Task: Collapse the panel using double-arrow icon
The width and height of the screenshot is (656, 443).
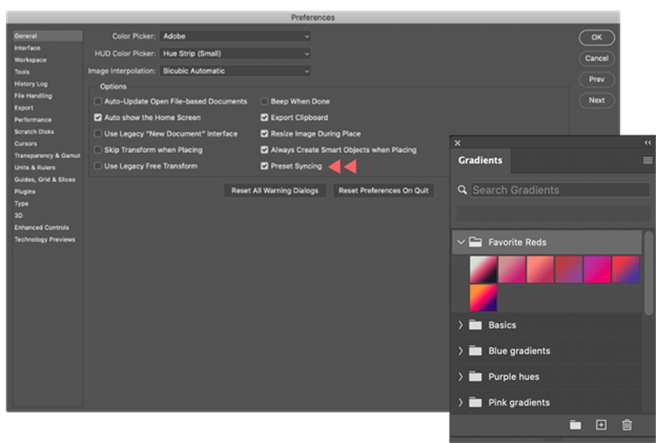Action: pyautogui.click(x=646, y=143)
